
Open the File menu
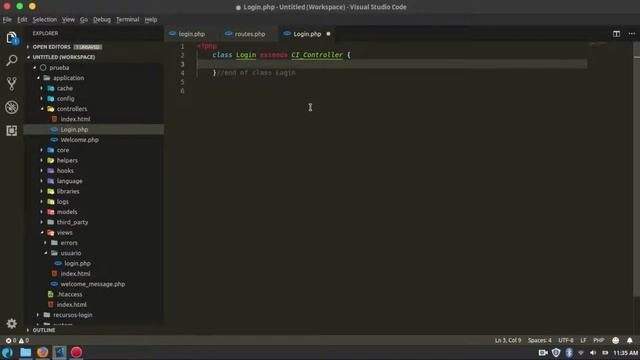[7, 20]
